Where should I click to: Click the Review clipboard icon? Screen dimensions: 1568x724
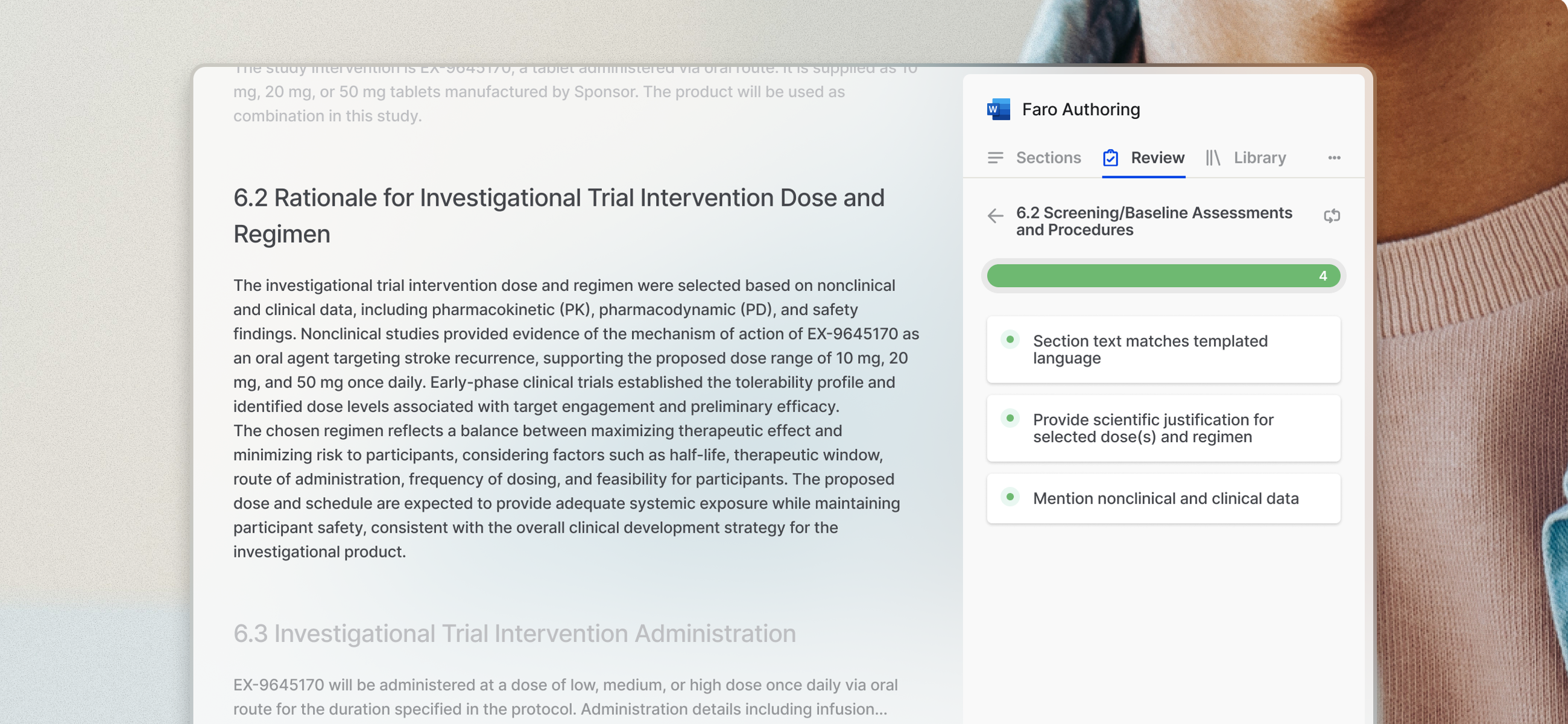[1110, 158]
